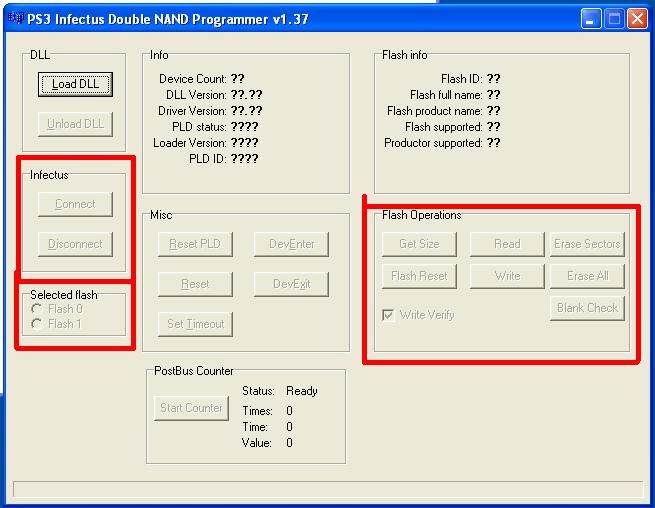Click the Loader Version label

click(190, 143)
